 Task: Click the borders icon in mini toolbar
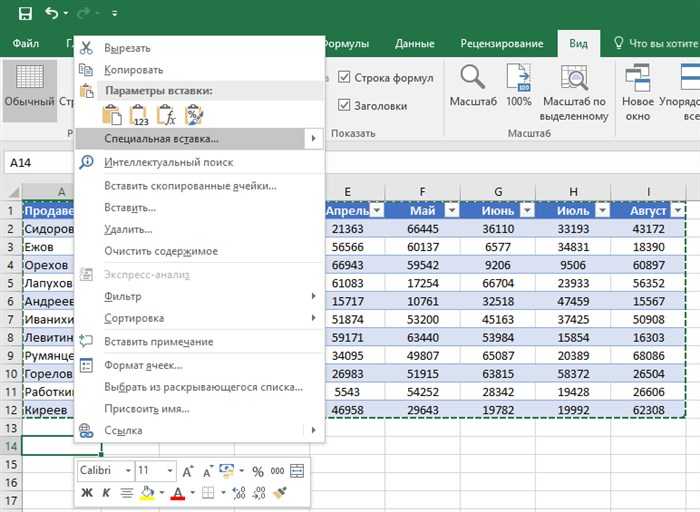point(208,493)
